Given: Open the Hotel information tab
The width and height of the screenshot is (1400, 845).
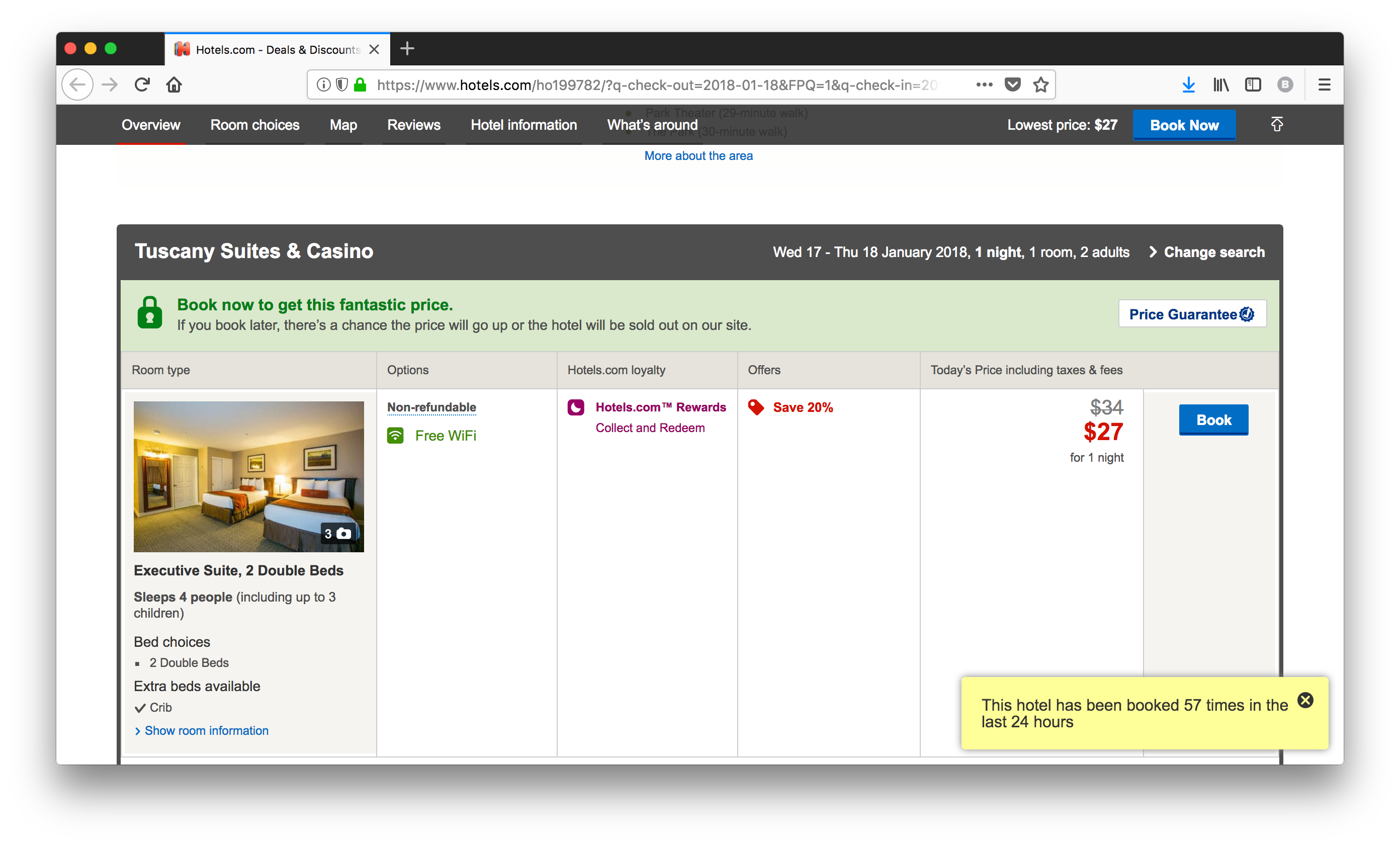Looking at the screenshot, I should click(x=523, y=125).
